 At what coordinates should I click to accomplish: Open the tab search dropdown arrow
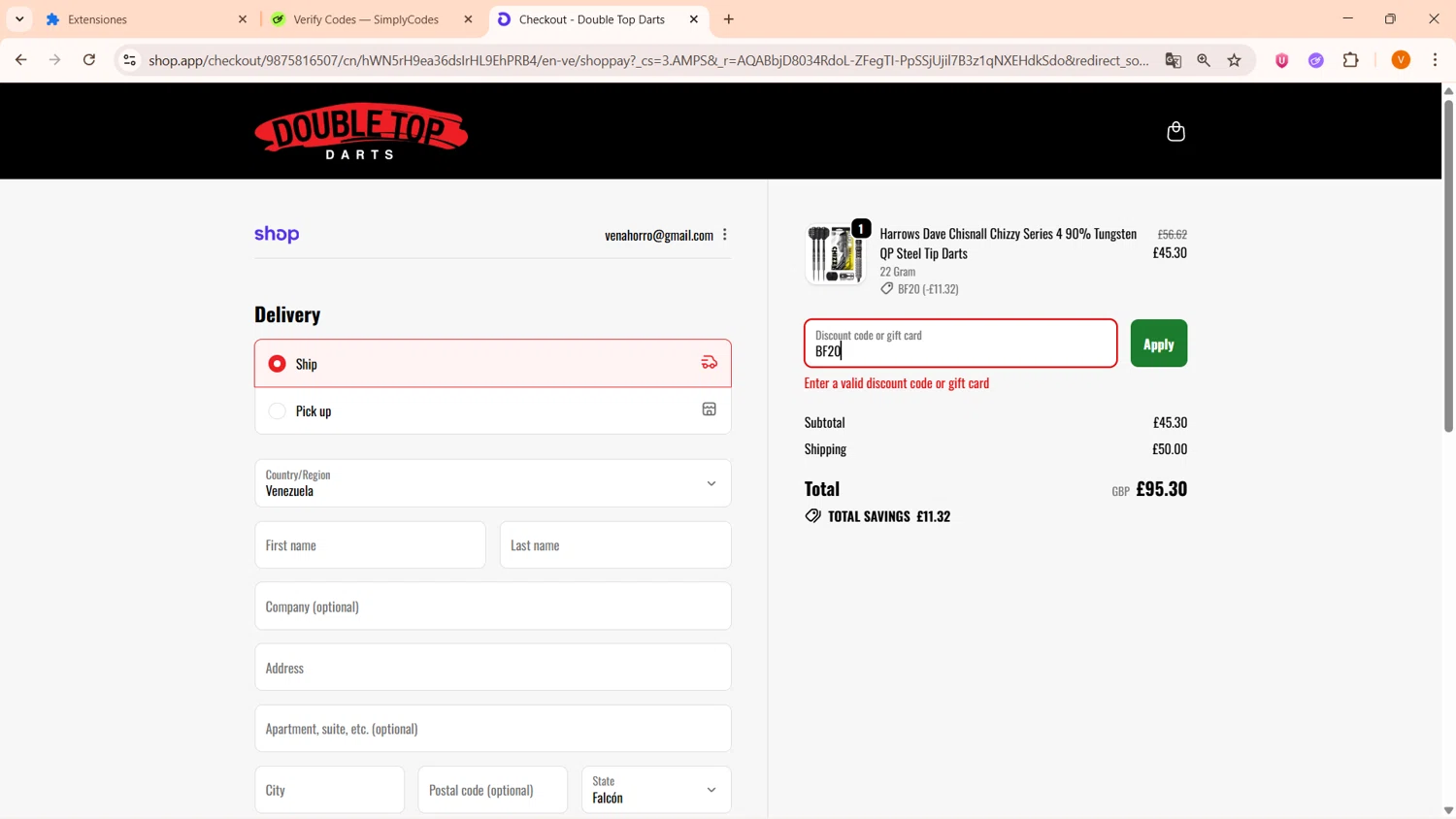point(19,19)
